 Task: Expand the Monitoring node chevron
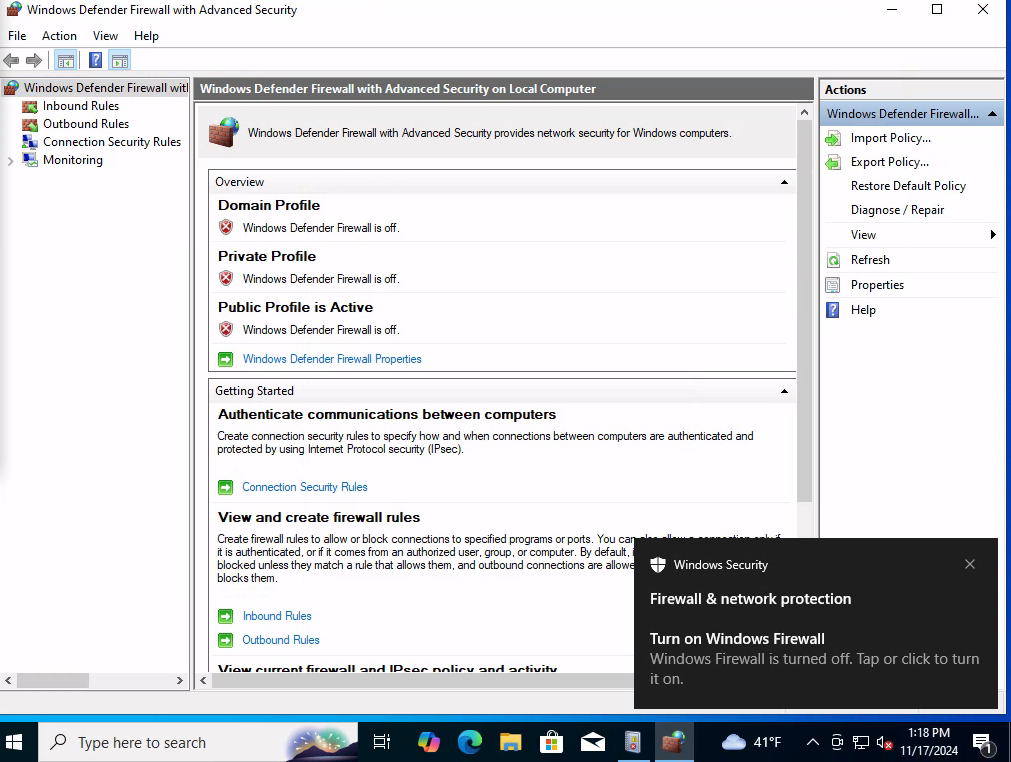pyautogui.click(x=10, y=161)
